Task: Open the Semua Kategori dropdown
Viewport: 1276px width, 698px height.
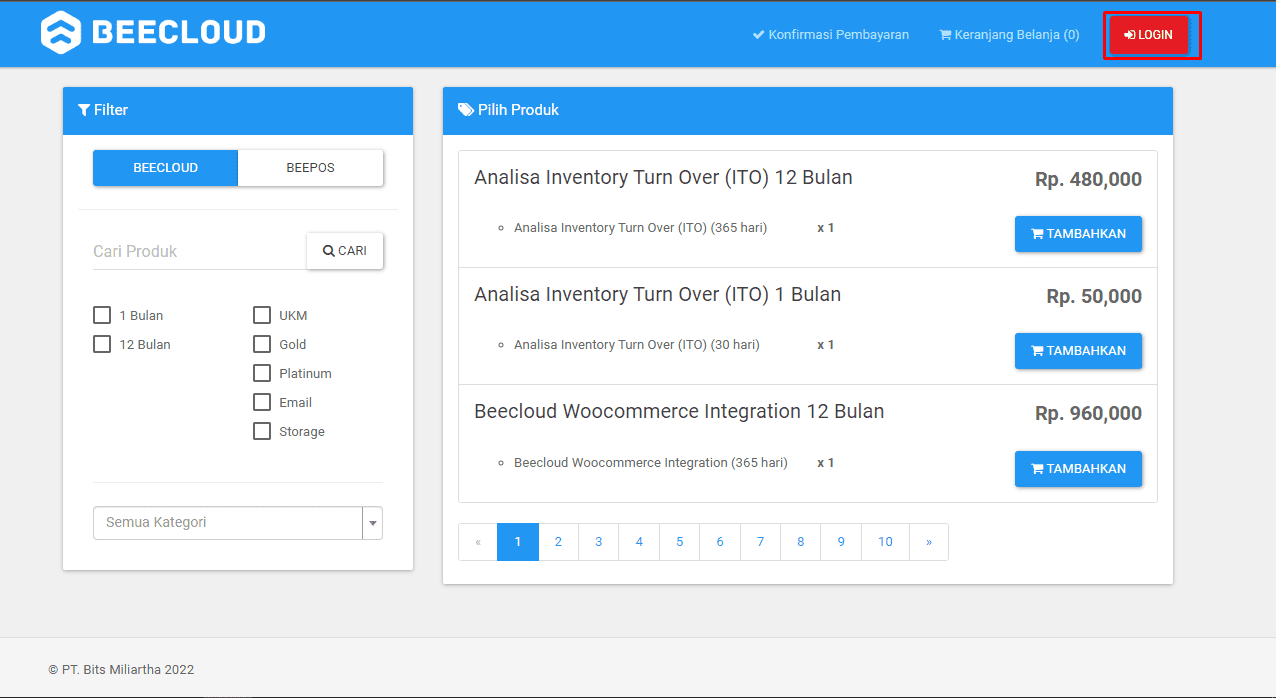Action: click(238, 523)
